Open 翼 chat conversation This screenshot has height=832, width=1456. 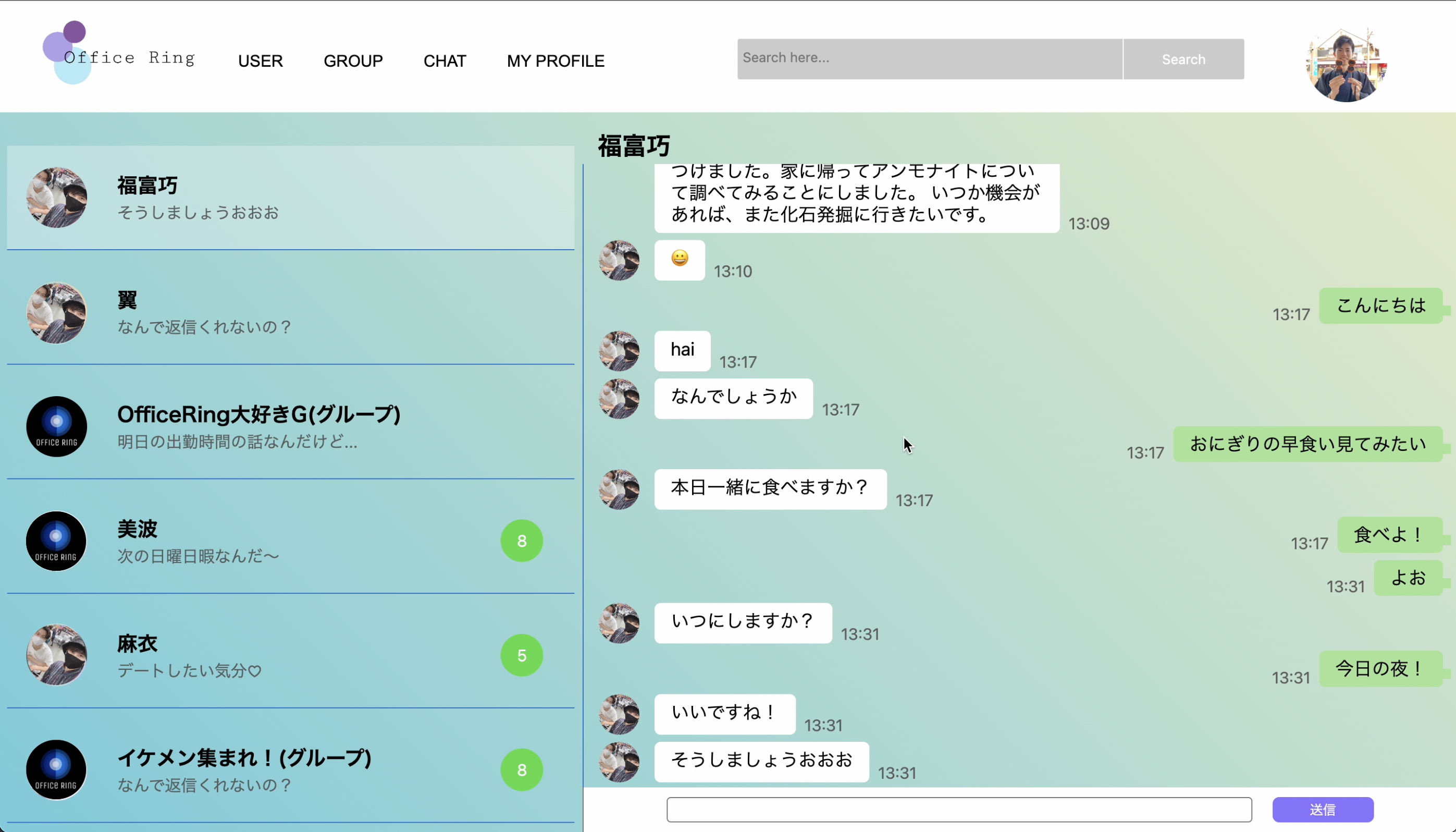(x=290, y=312)
